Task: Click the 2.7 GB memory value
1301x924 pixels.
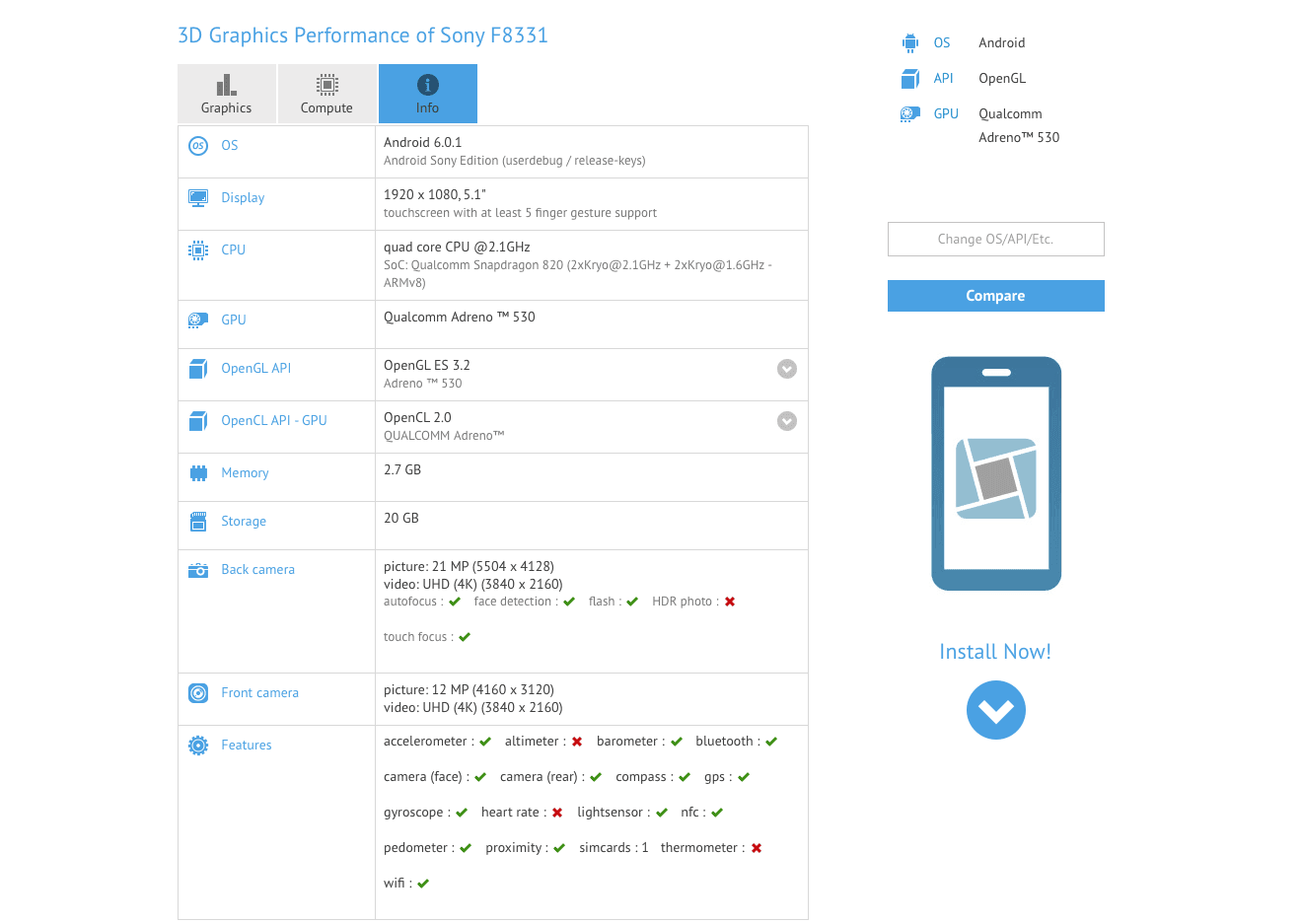Action: [402, 470]
